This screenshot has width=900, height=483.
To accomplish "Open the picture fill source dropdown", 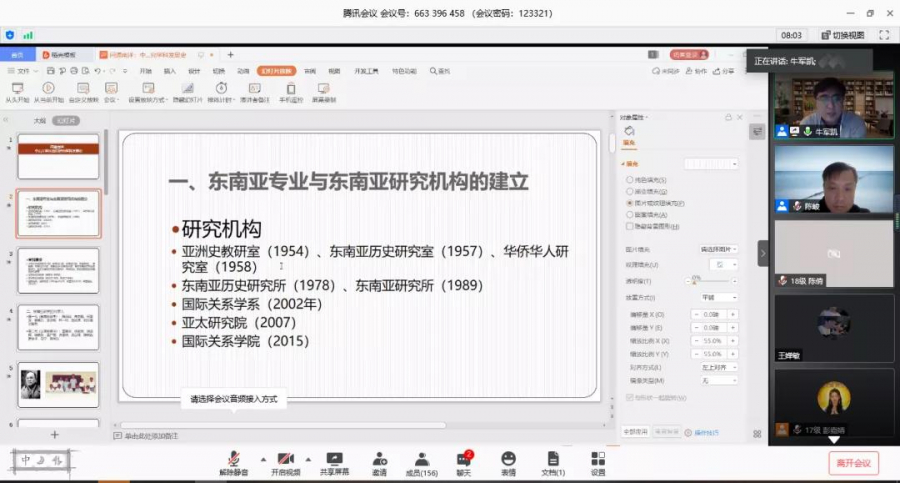I will pyautogui.click(x=718, y=249).
